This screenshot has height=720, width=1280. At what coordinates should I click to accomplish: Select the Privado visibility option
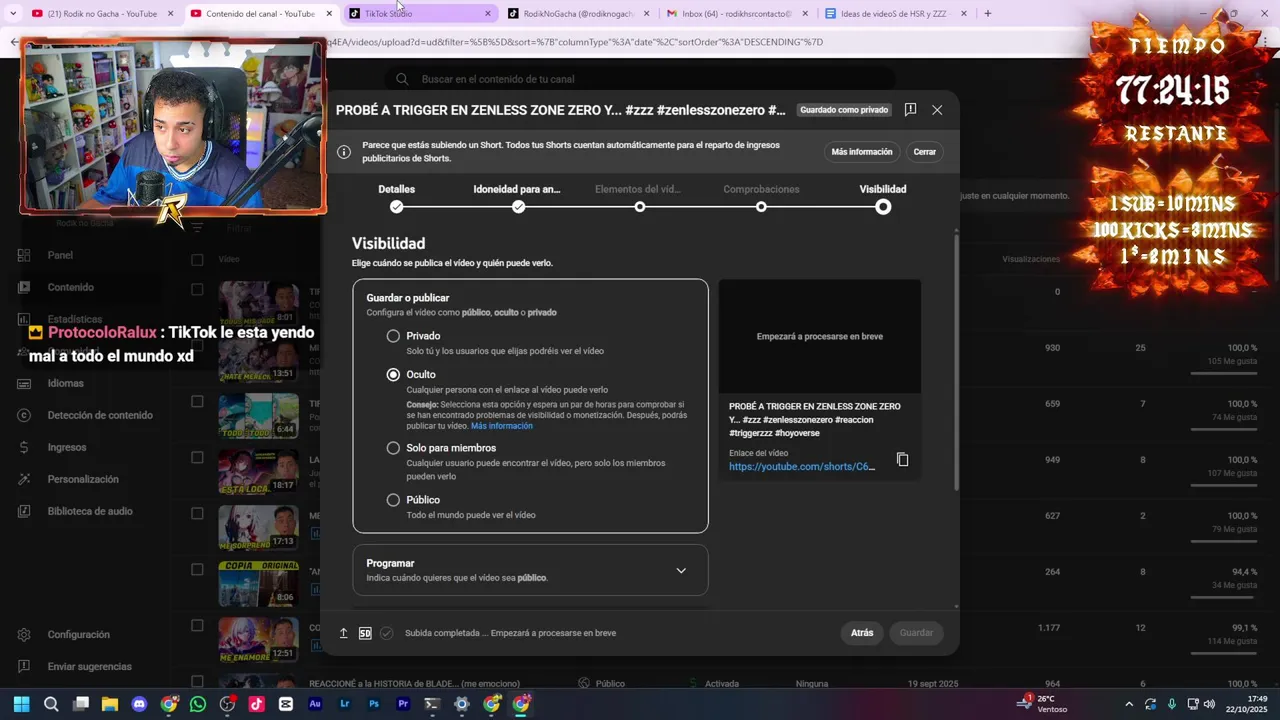click(393, 336)
